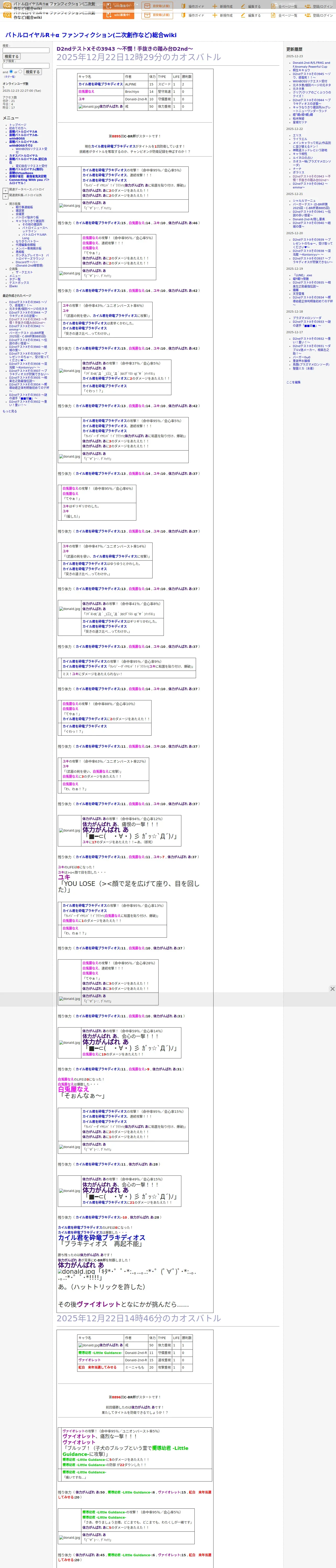Screen dimensions: 336x1568
Task: Open ライラエル in the update history
Action: point(300,139)
